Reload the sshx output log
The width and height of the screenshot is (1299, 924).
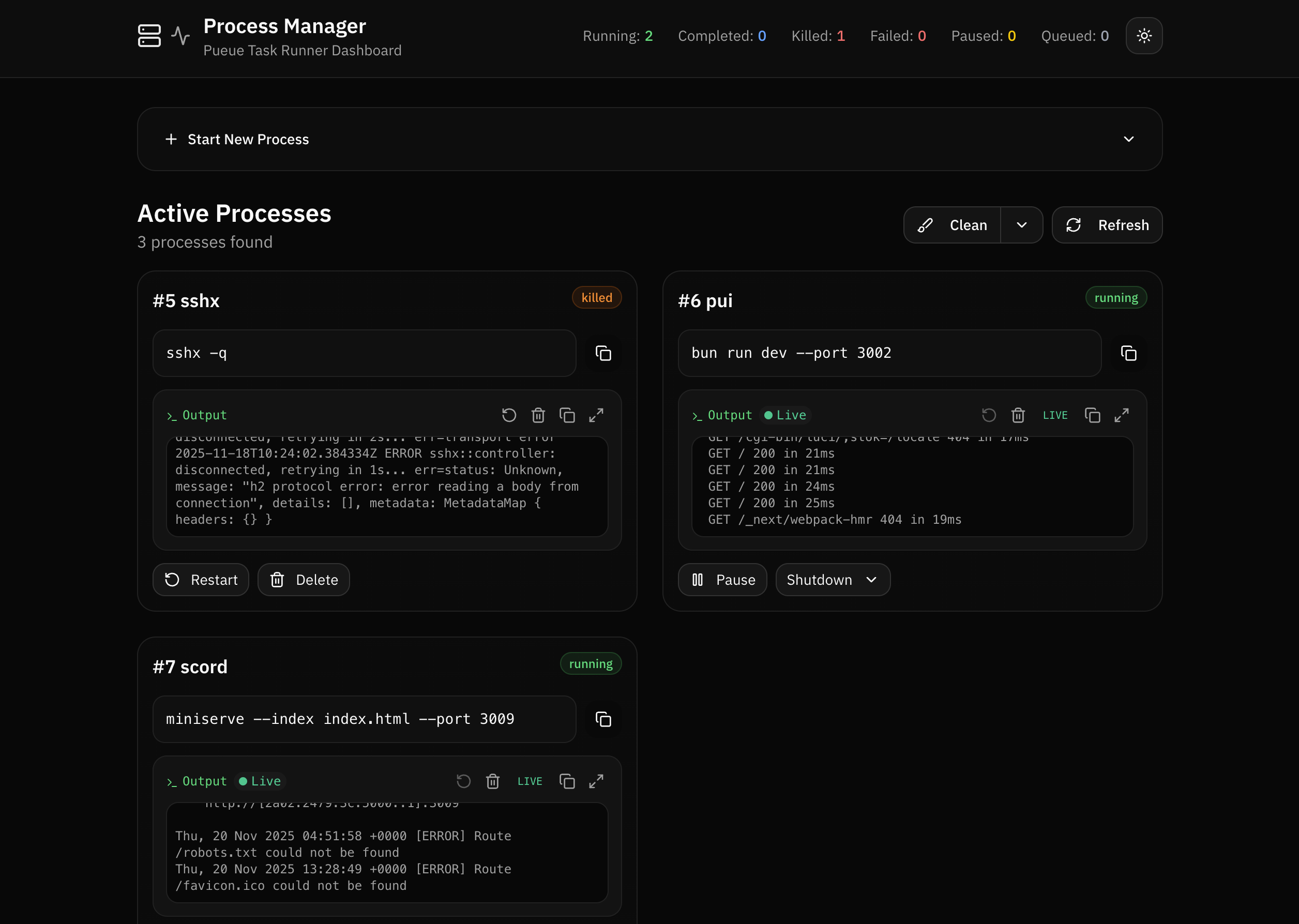point(509,415)
